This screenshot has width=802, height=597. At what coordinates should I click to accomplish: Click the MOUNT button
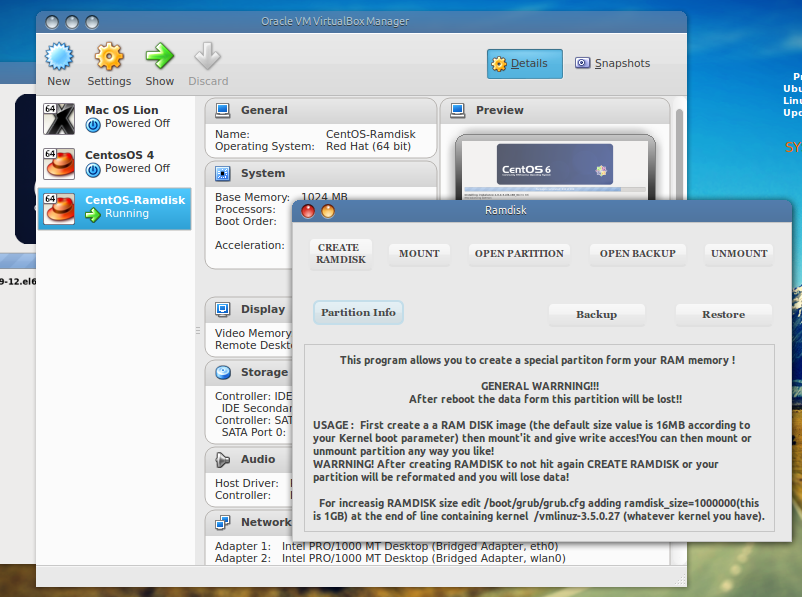click(x=419, y=254)
